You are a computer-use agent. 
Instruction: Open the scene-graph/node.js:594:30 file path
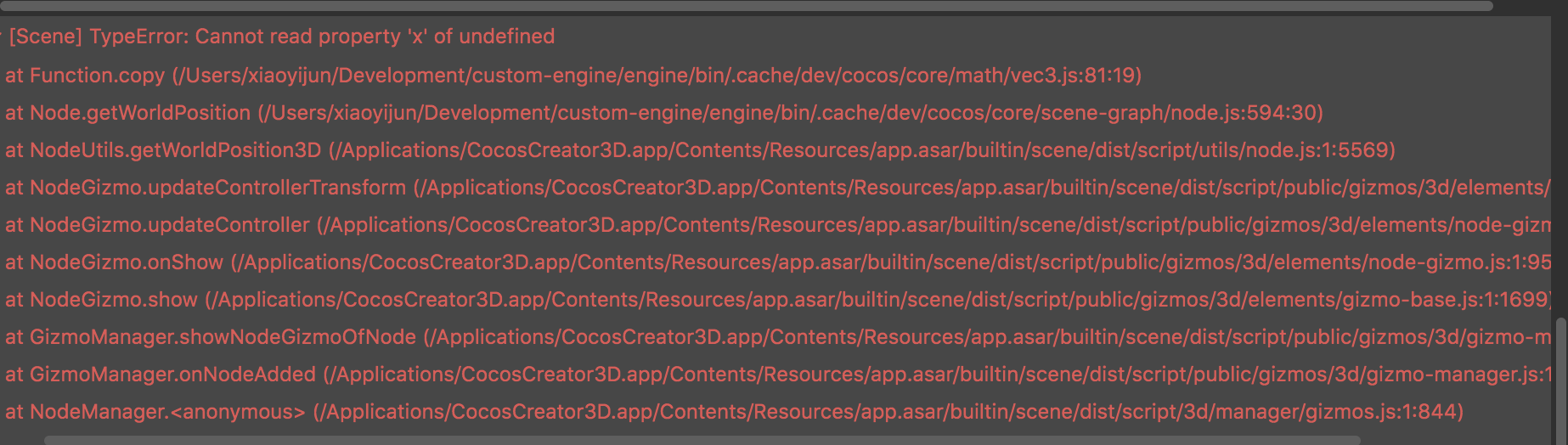tap(790, 113)
